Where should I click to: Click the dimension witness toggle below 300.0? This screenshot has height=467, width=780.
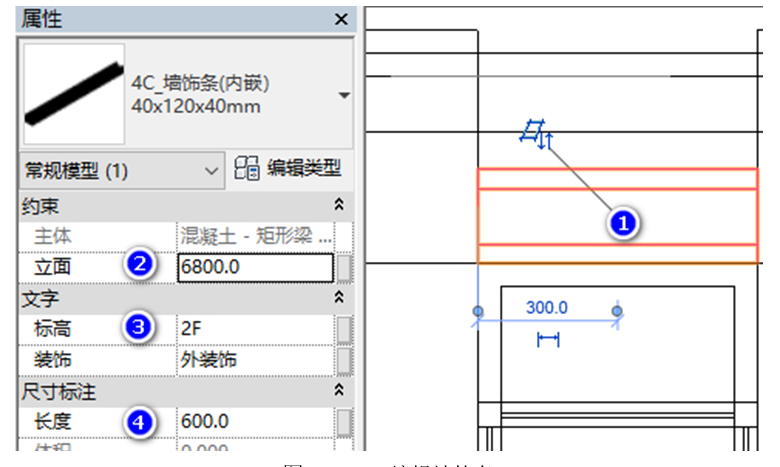tap(547, 341)
